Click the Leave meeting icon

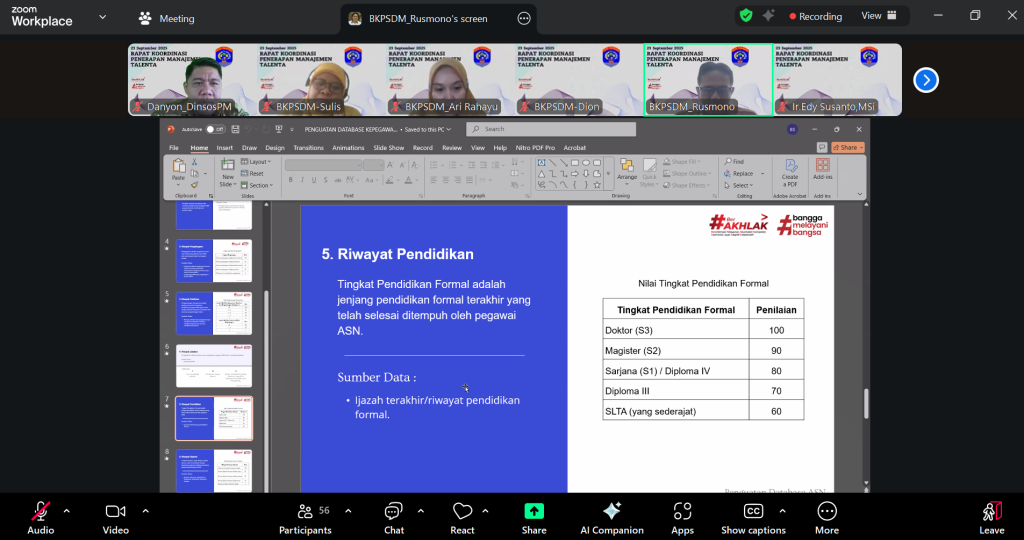992,511
